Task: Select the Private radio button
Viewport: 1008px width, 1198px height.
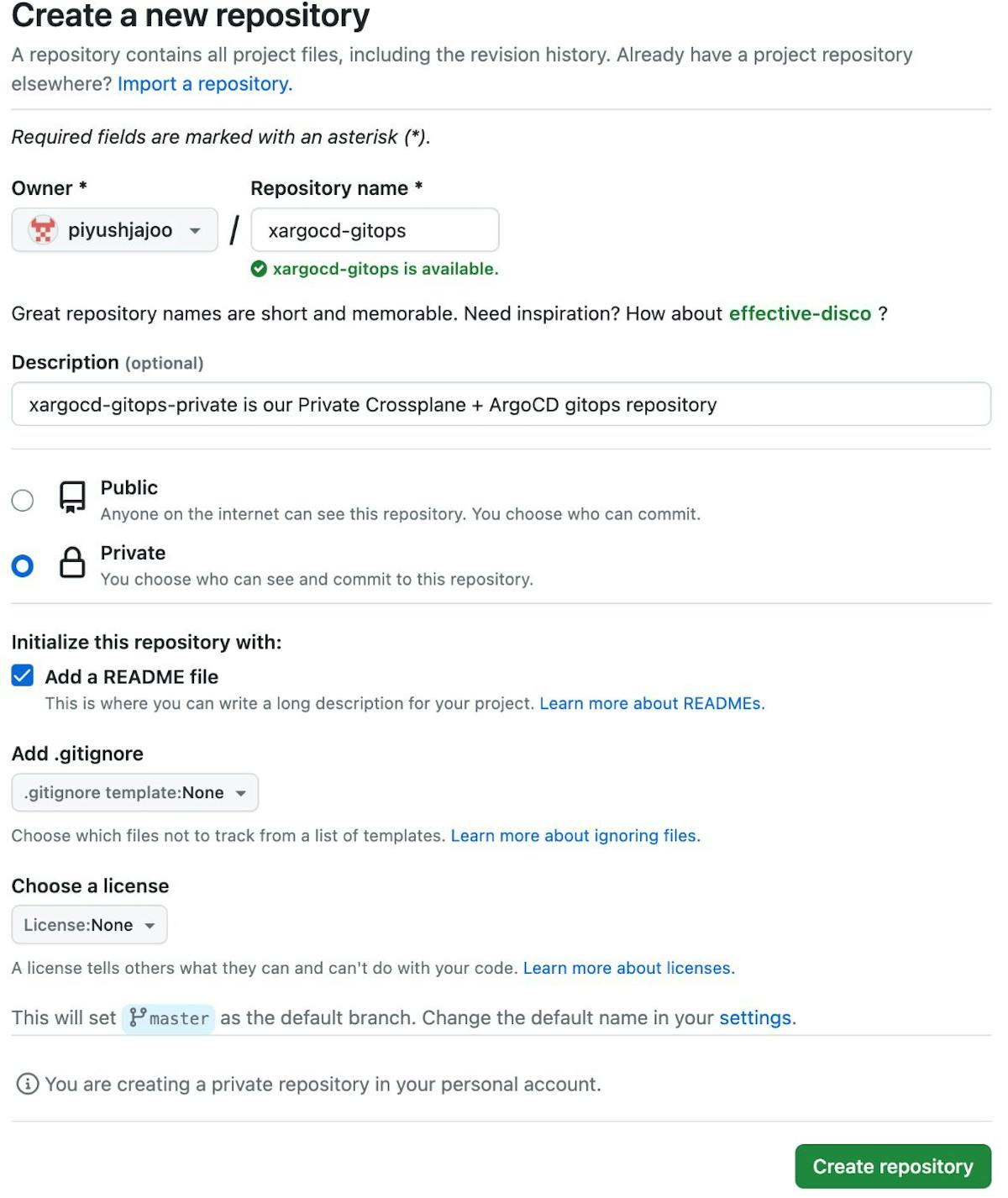Action: point(23,565)
